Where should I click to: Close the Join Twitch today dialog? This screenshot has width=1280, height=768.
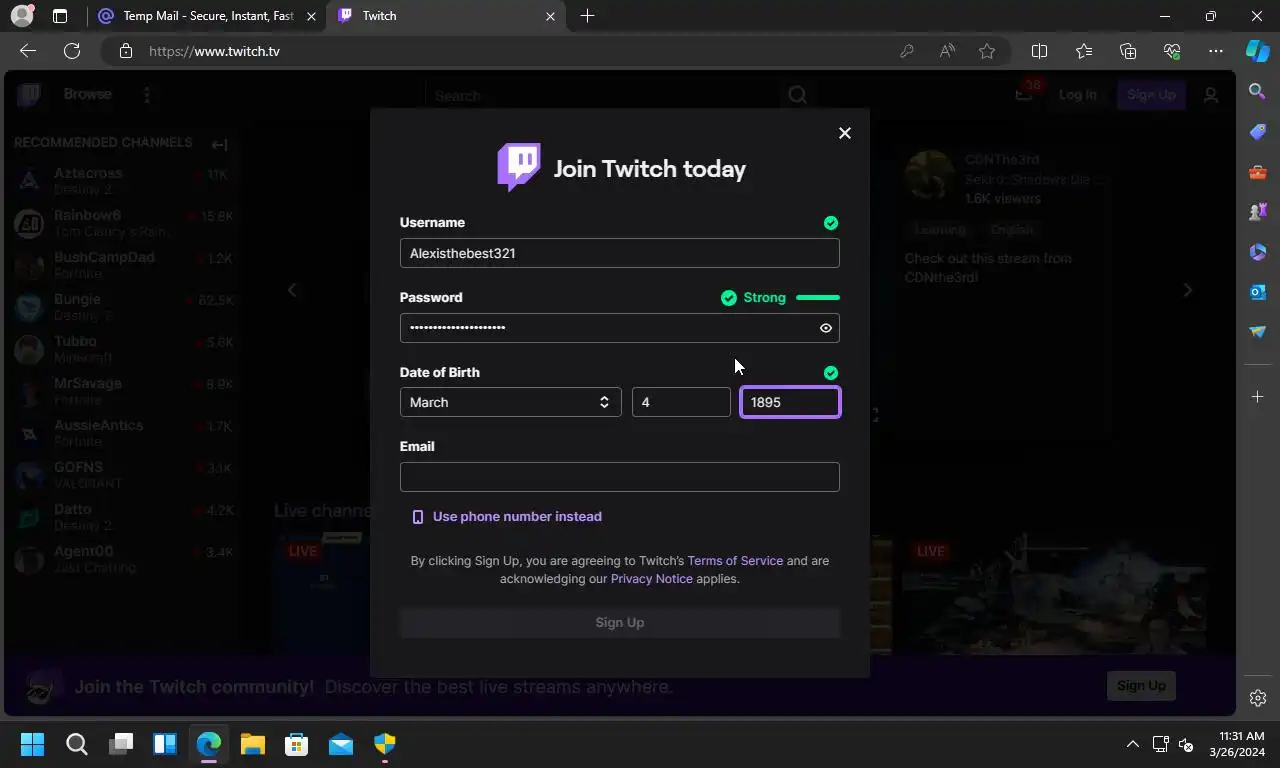[x=845, y=133]
